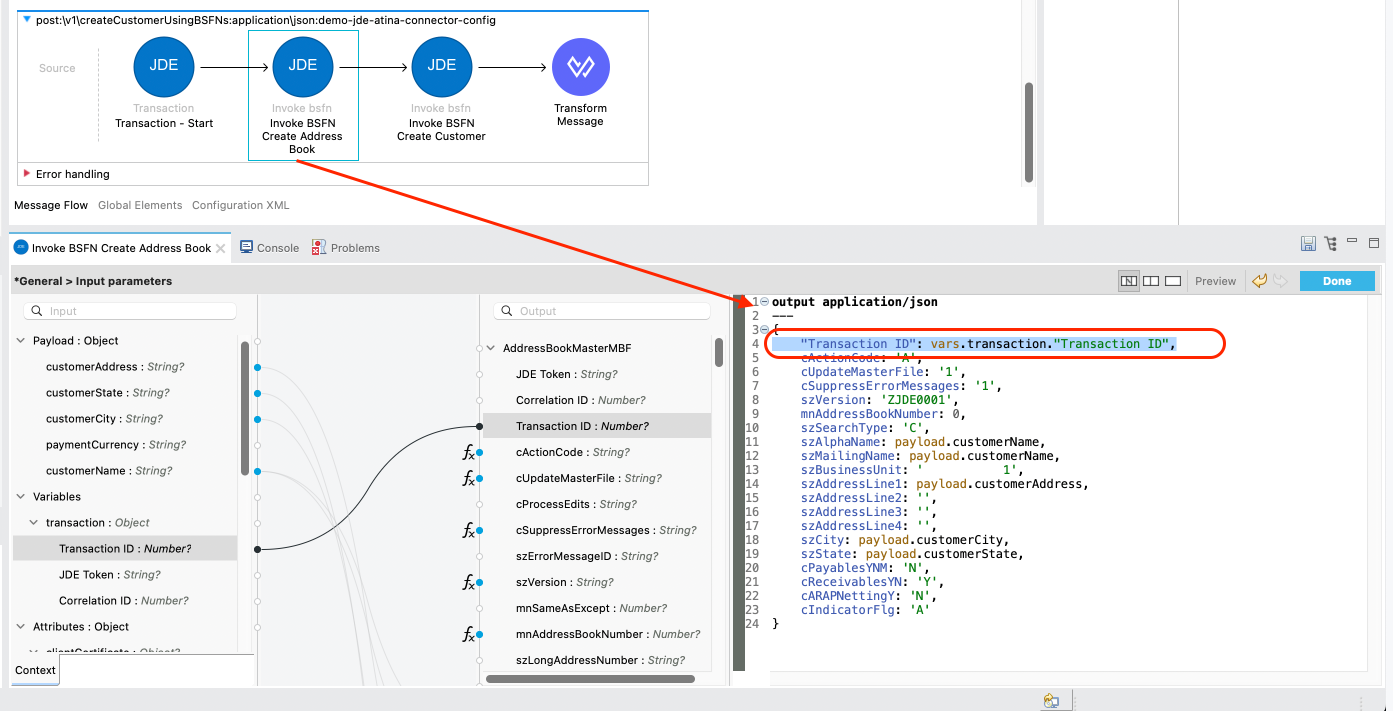Switch to script-only single pane view
1393x711 pixels.
[x=1173, y=281]
